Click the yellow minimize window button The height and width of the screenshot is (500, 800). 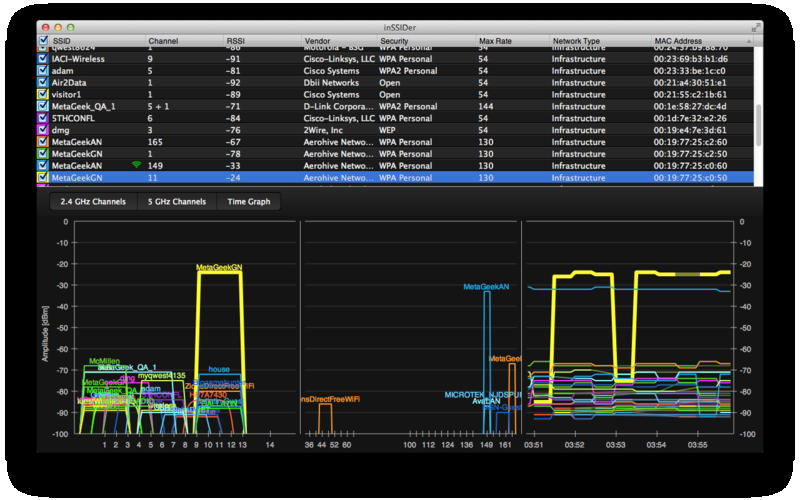tap(58, 28)
